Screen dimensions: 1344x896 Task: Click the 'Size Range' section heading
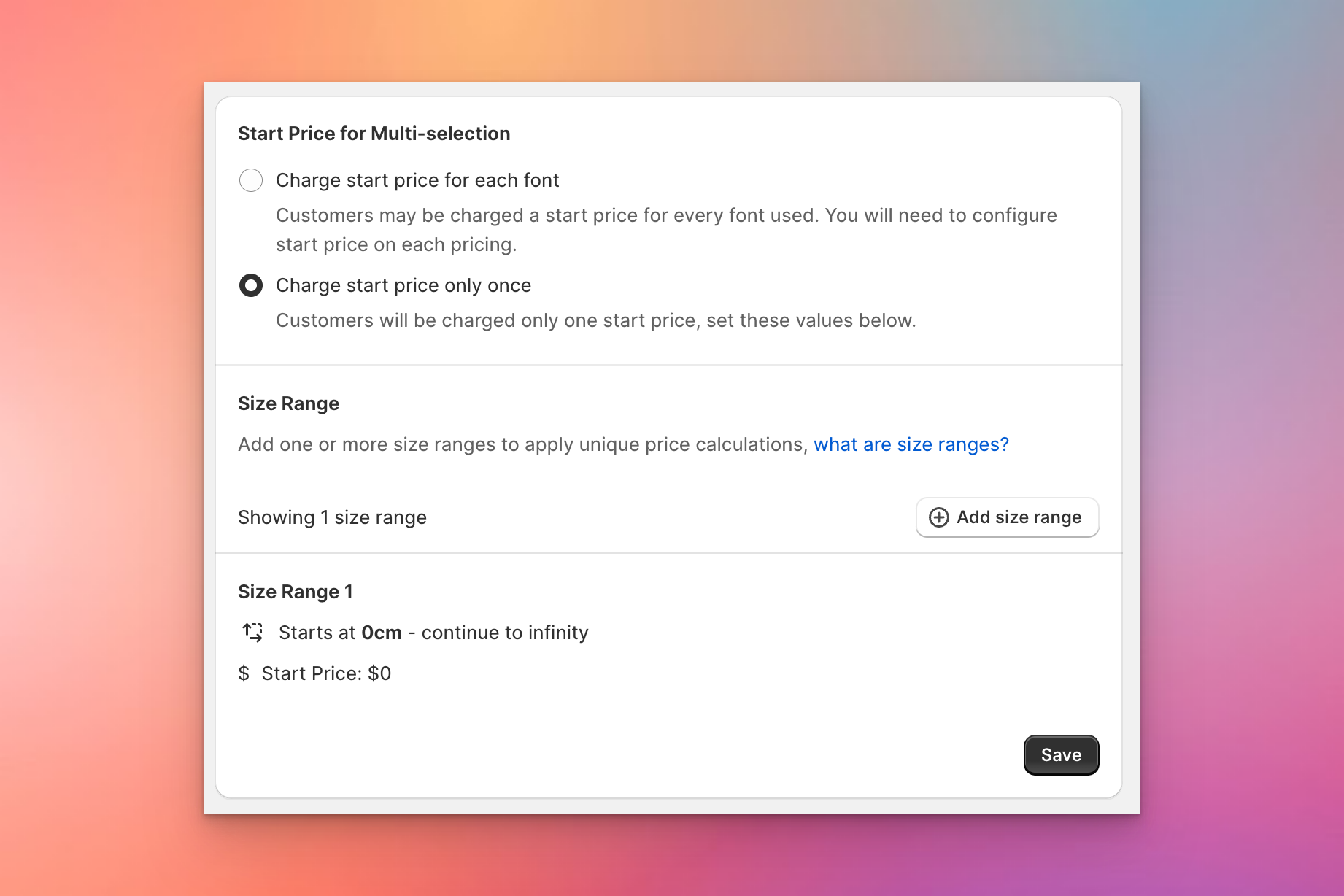point(288,403)
